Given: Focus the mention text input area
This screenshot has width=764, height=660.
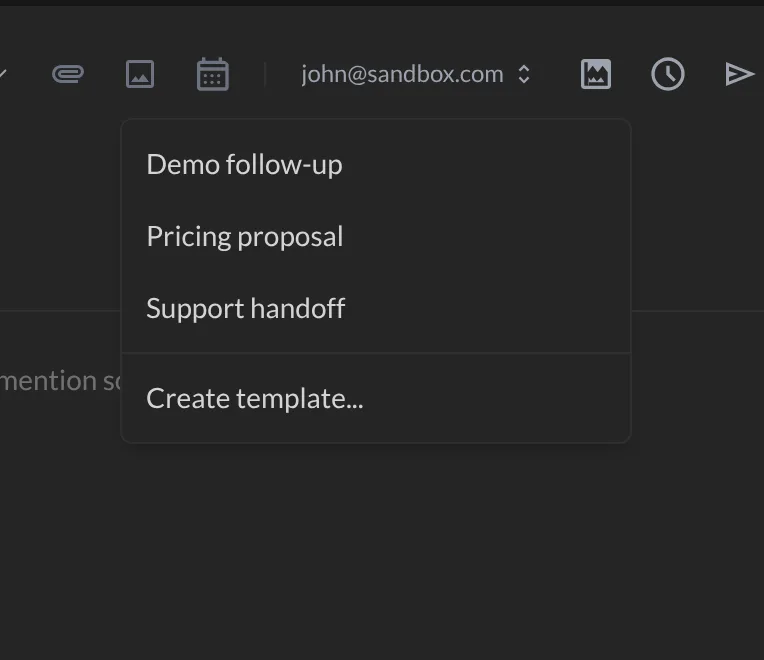Looking at the screenshot, I should [60, 381].
